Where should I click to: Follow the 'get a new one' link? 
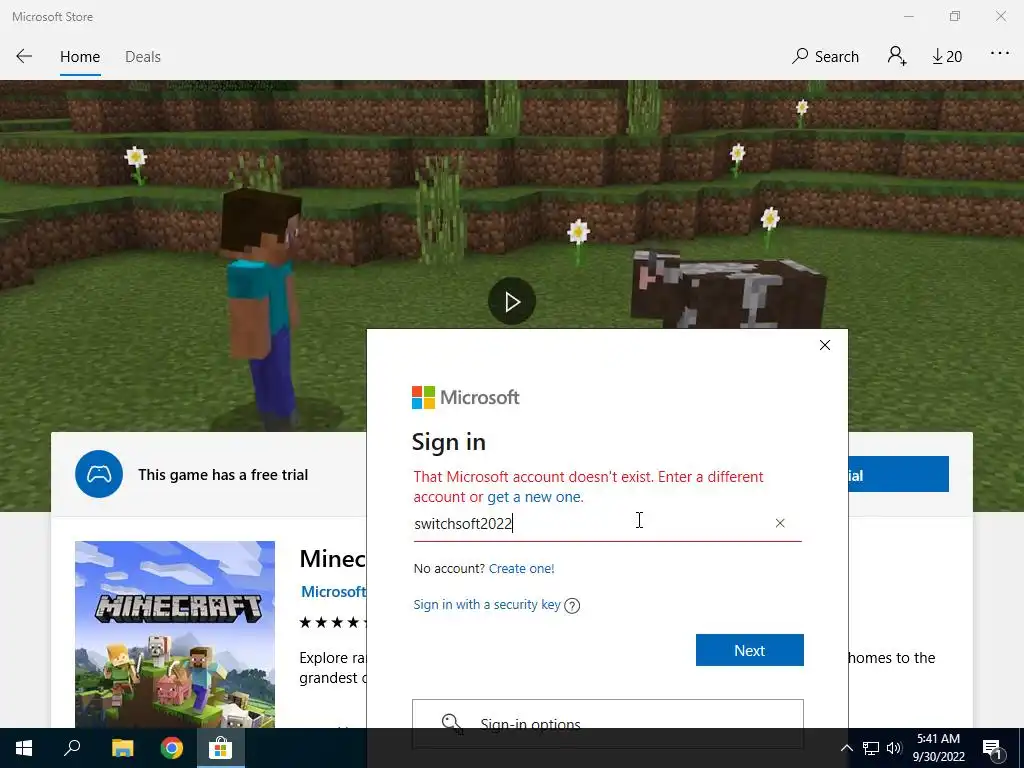(534, 497)
